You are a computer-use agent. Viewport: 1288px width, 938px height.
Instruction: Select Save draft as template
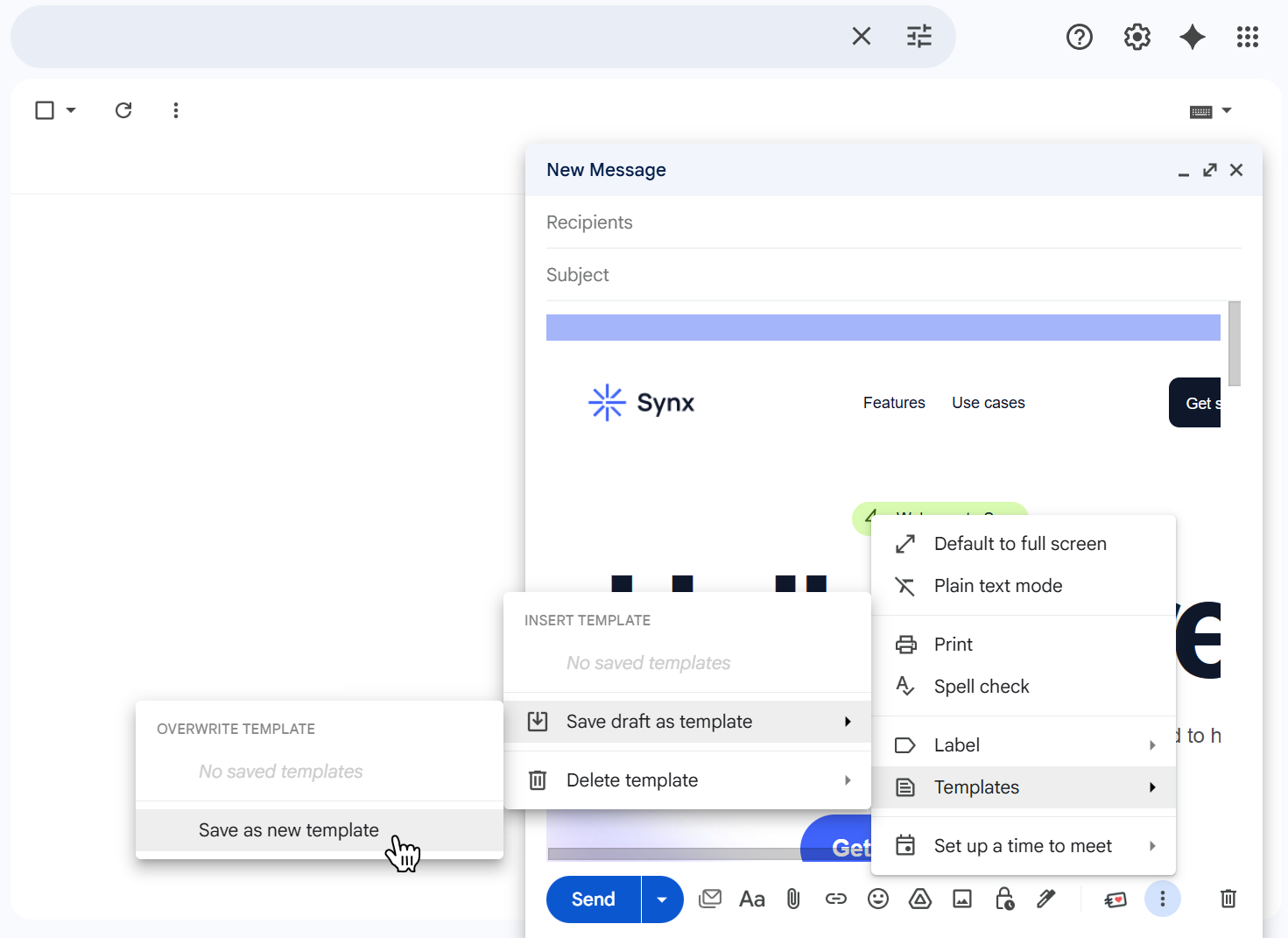687,722
